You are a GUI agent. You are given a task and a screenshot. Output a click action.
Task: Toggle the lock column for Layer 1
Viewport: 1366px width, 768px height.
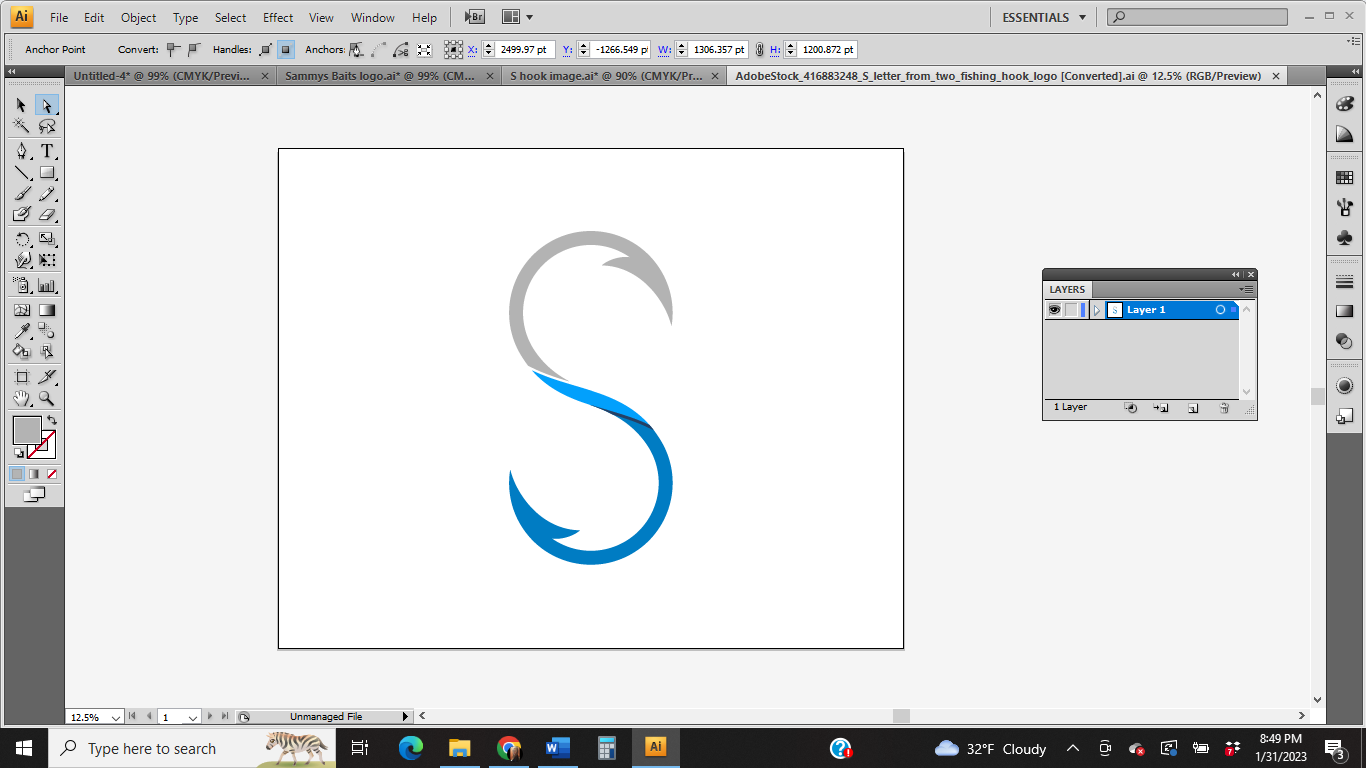1072,310
